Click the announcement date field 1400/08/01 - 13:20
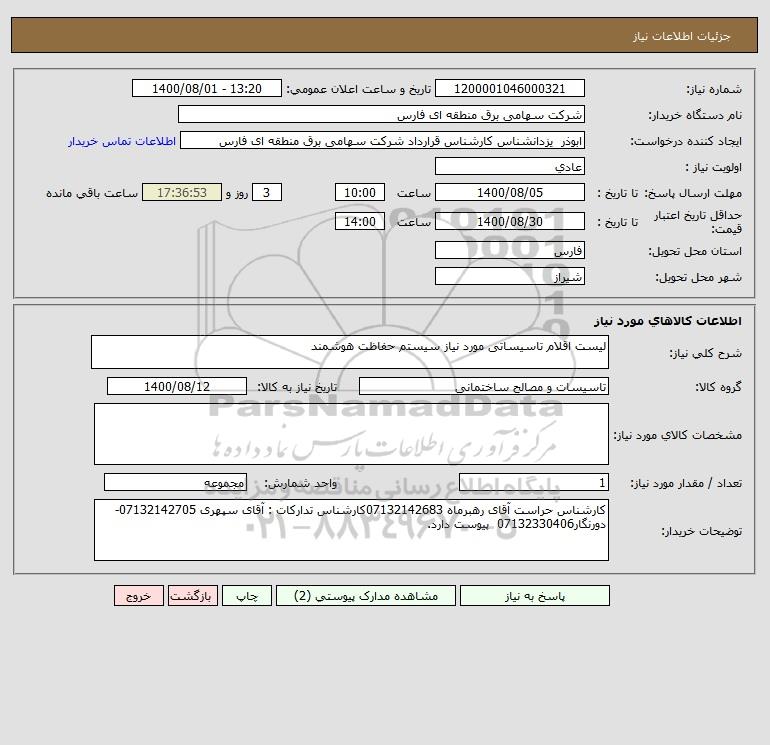 (x=207, y=88)
